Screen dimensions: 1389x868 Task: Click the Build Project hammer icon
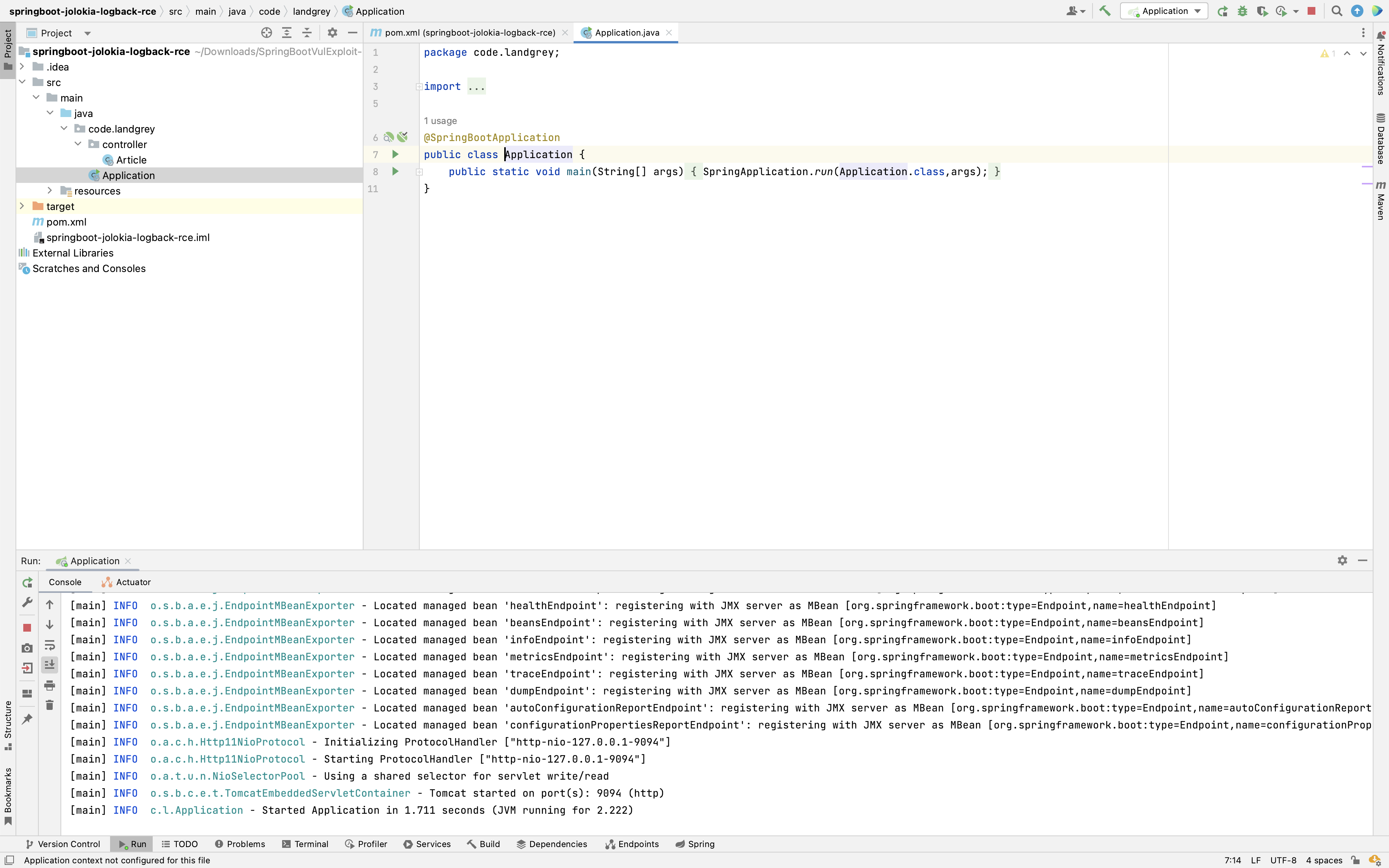click(1105, 11)
